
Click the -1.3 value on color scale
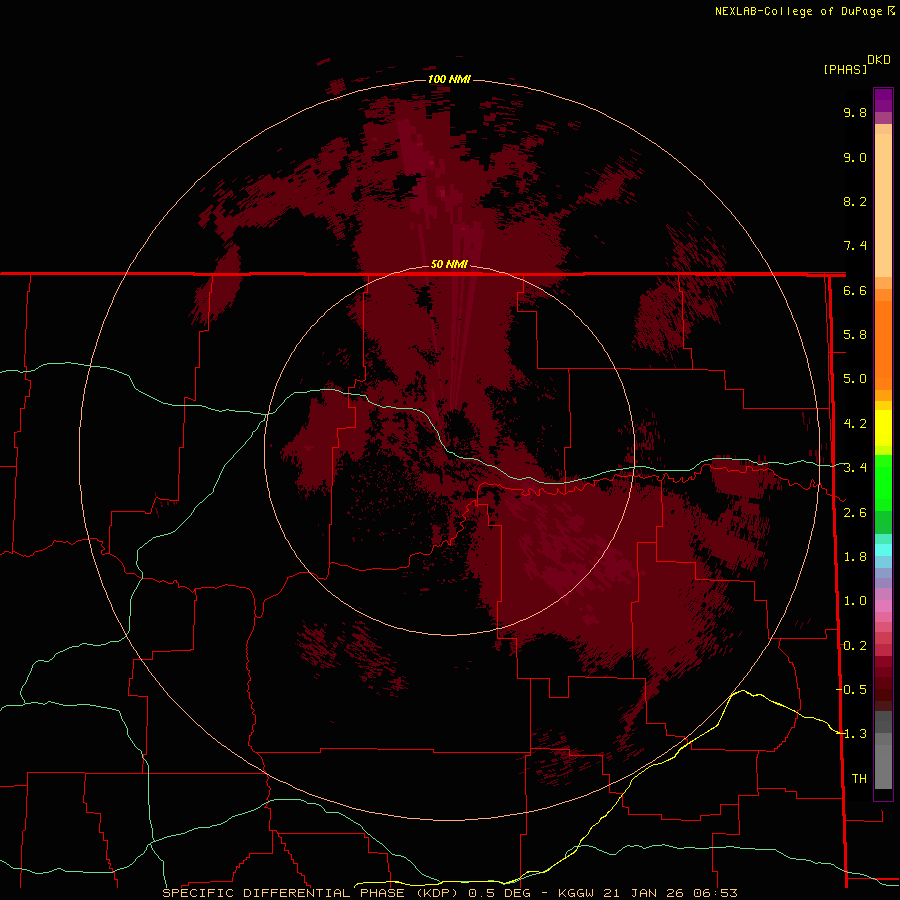point(851,734)
